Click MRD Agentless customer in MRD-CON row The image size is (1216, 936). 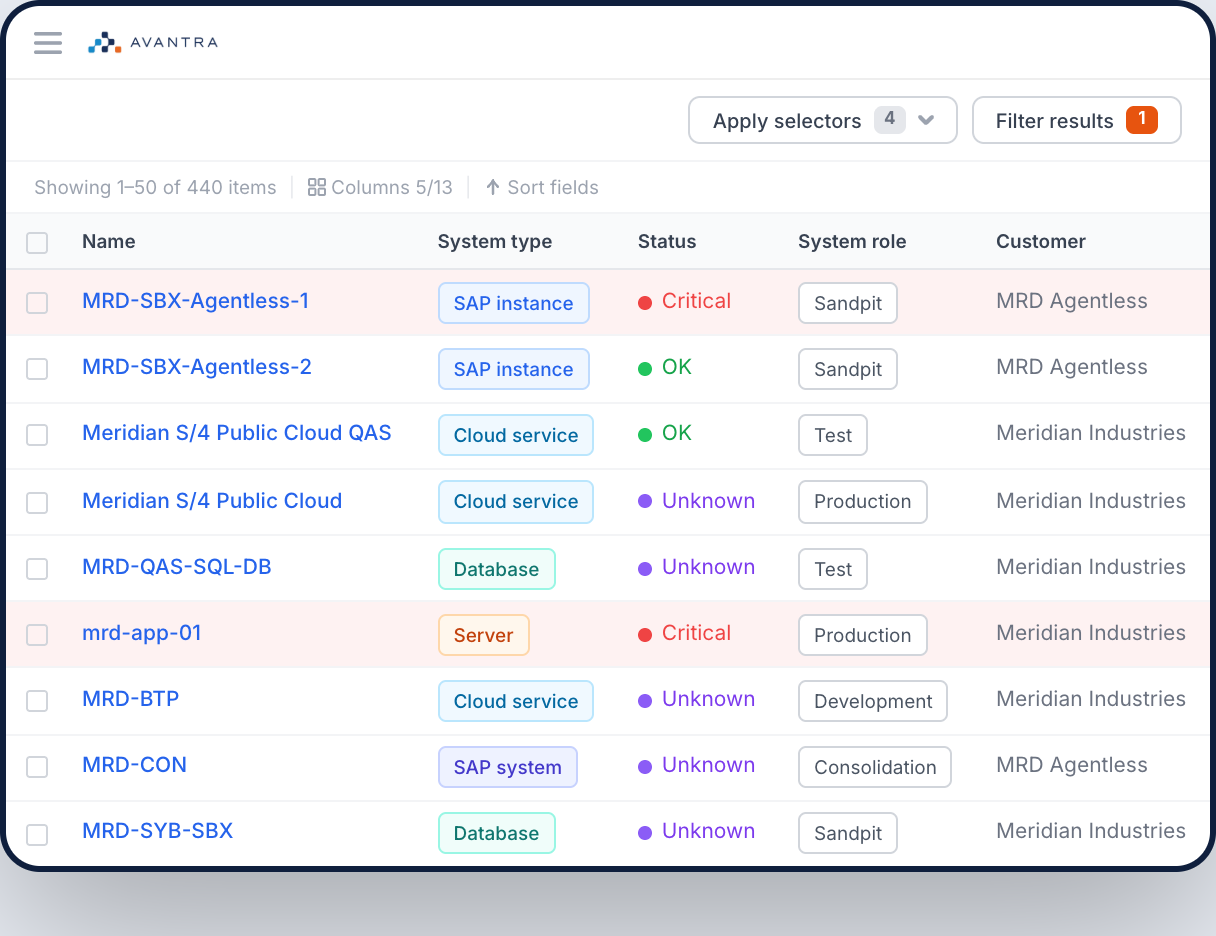tap(1072, 765)
